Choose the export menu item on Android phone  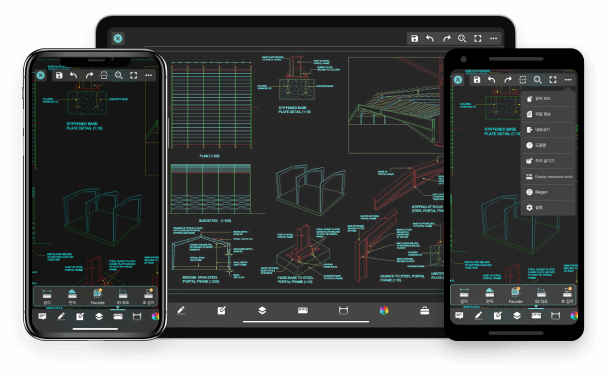point(547,130)
